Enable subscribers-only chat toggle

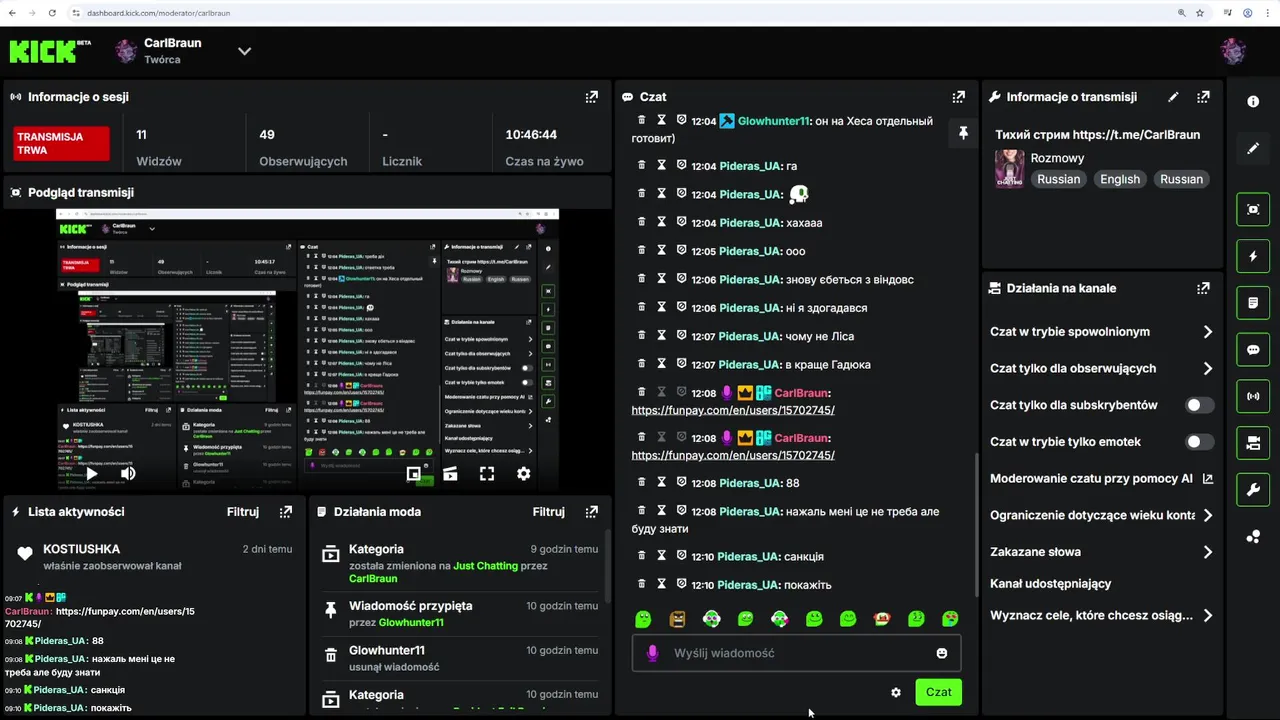coord(1199,405)
